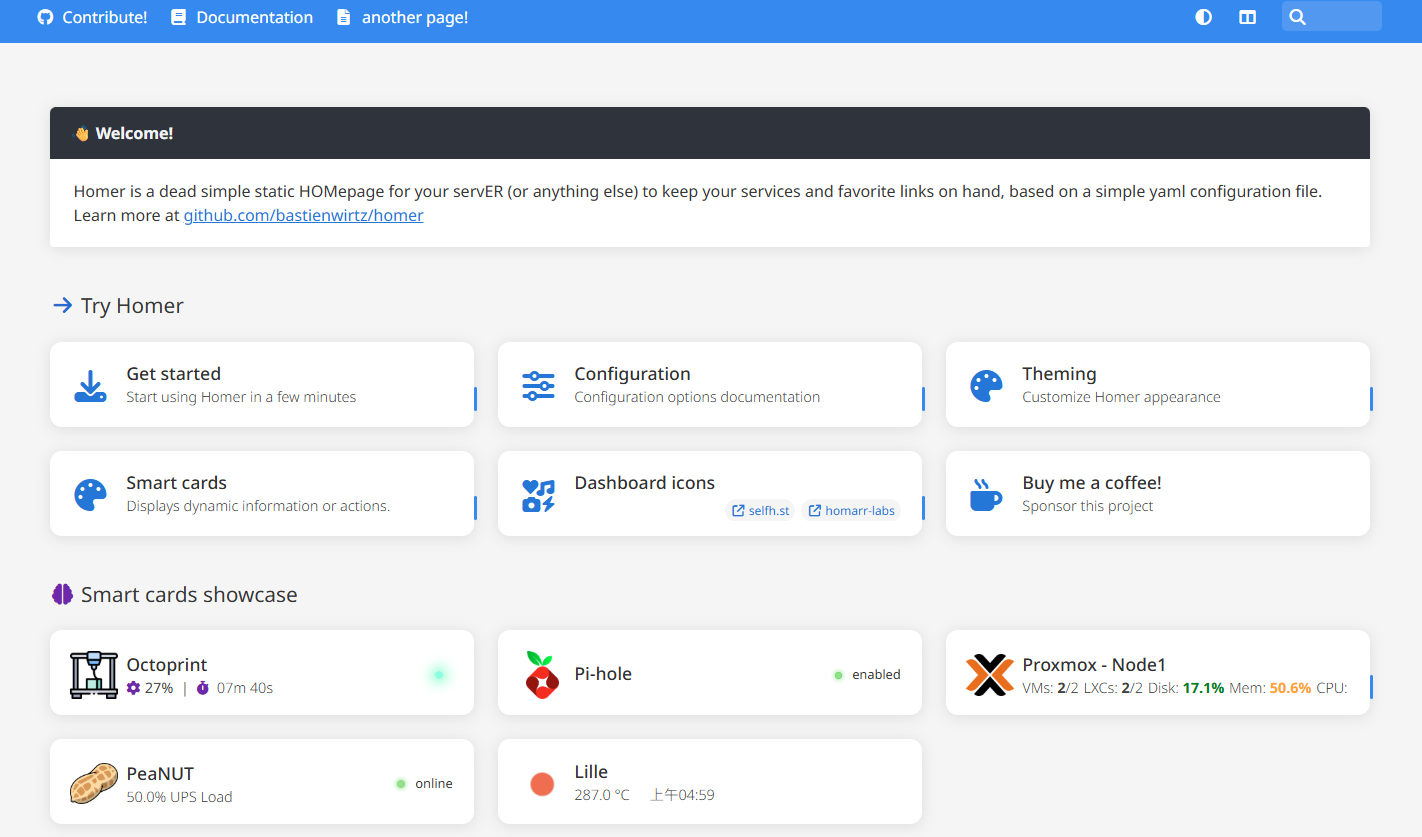Follow the github.com/bastienwirtz/homer link
This screenshot has width=1422, height=837.
(303, 215)
